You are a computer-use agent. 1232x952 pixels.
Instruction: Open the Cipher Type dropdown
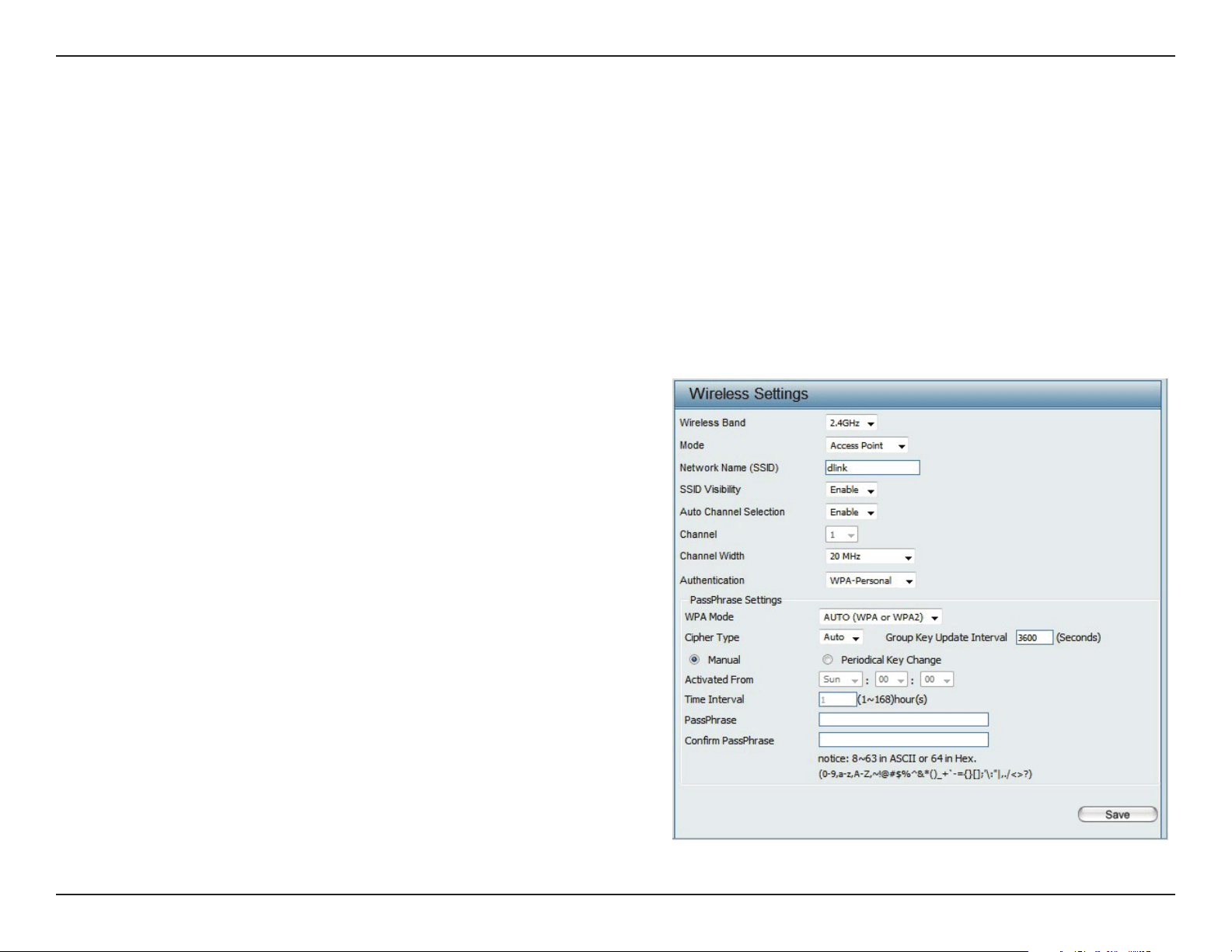(841, 637)
